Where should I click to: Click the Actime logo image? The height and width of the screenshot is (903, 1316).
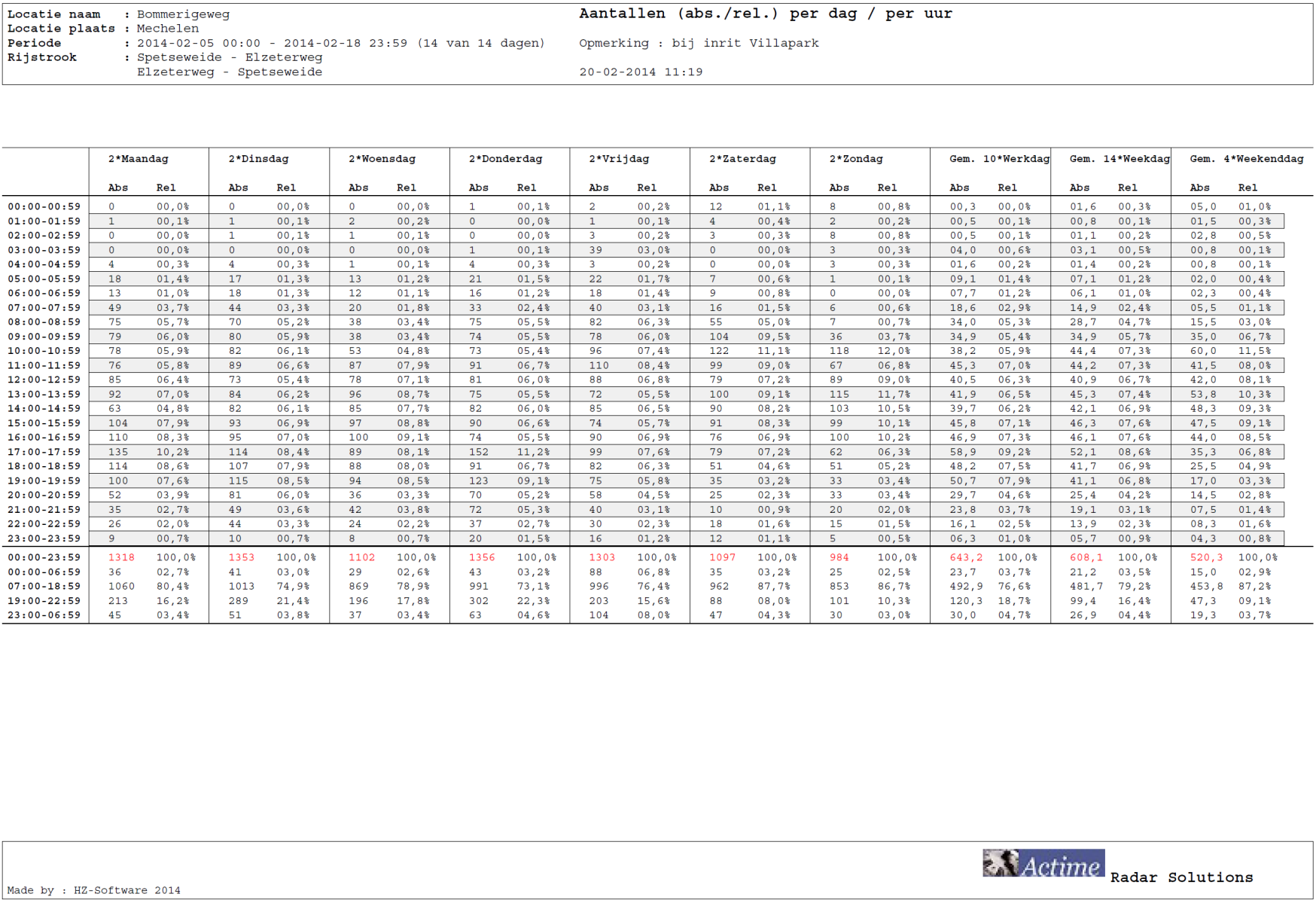coord(1043,863)
